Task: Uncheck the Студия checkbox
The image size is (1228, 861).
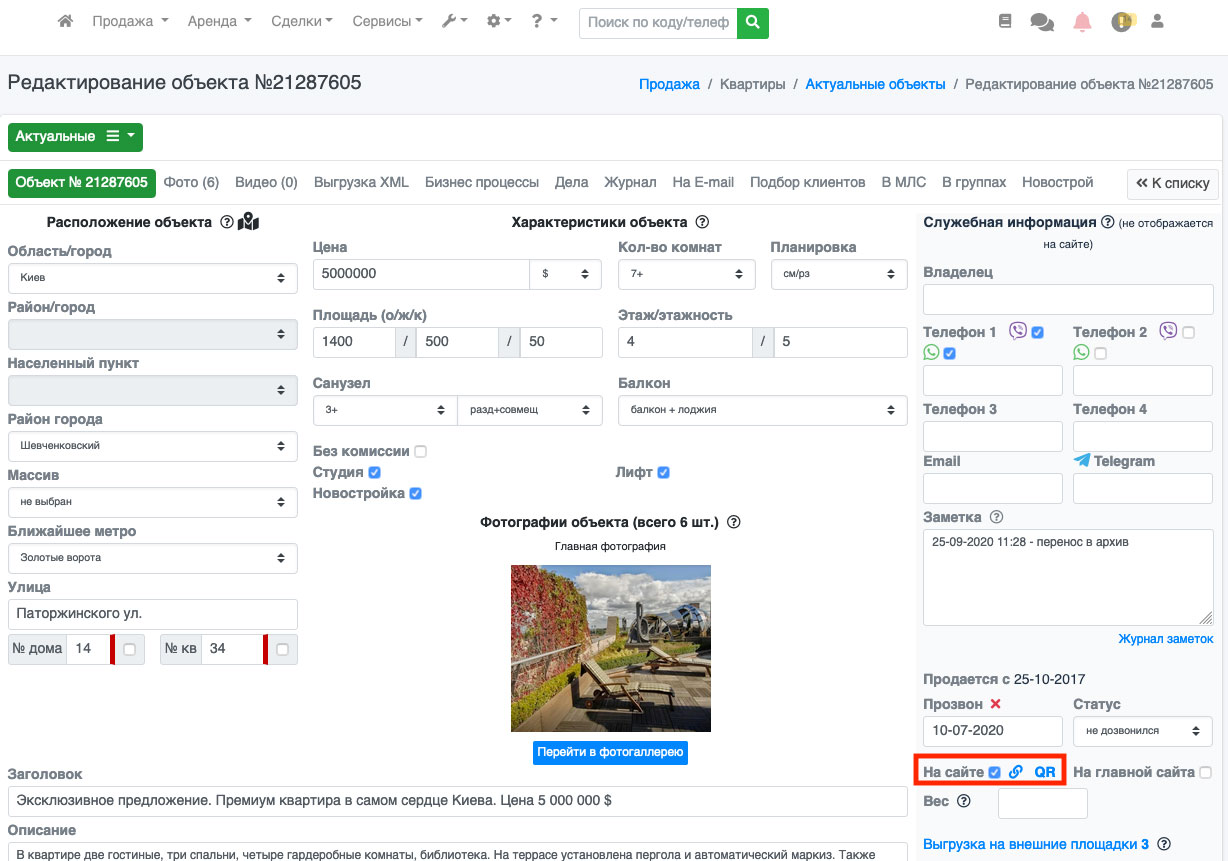Action: coord(374,472)
